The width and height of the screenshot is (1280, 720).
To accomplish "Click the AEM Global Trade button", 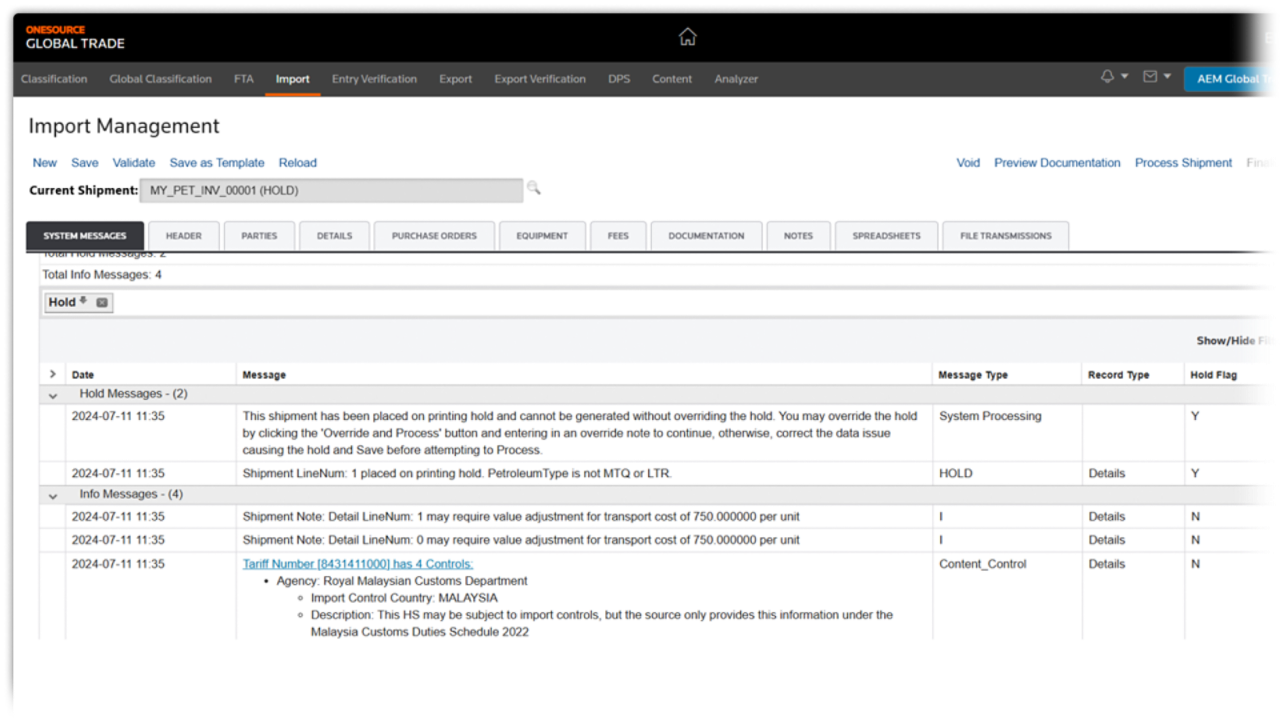I will point(1231,79).
